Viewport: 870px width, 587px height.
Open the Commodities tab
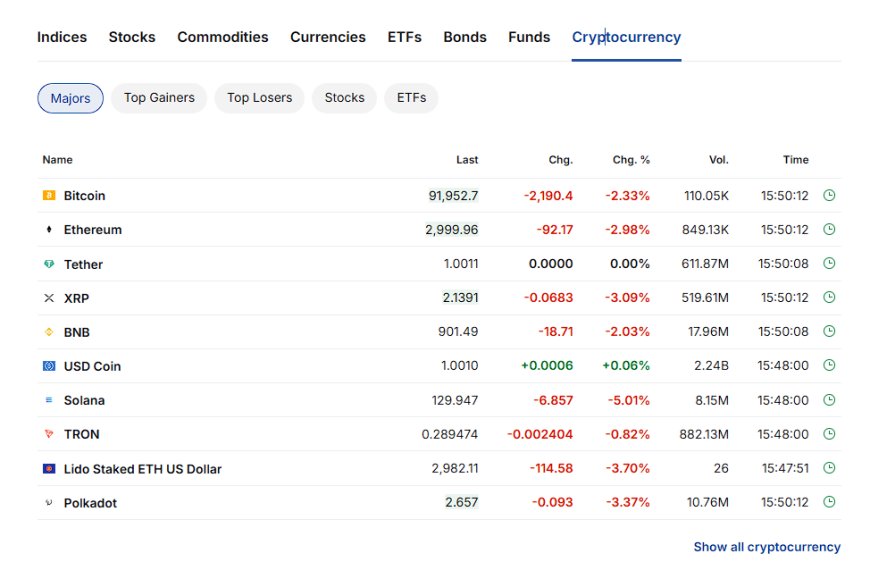pyautogui.click(x=222, y=37)
